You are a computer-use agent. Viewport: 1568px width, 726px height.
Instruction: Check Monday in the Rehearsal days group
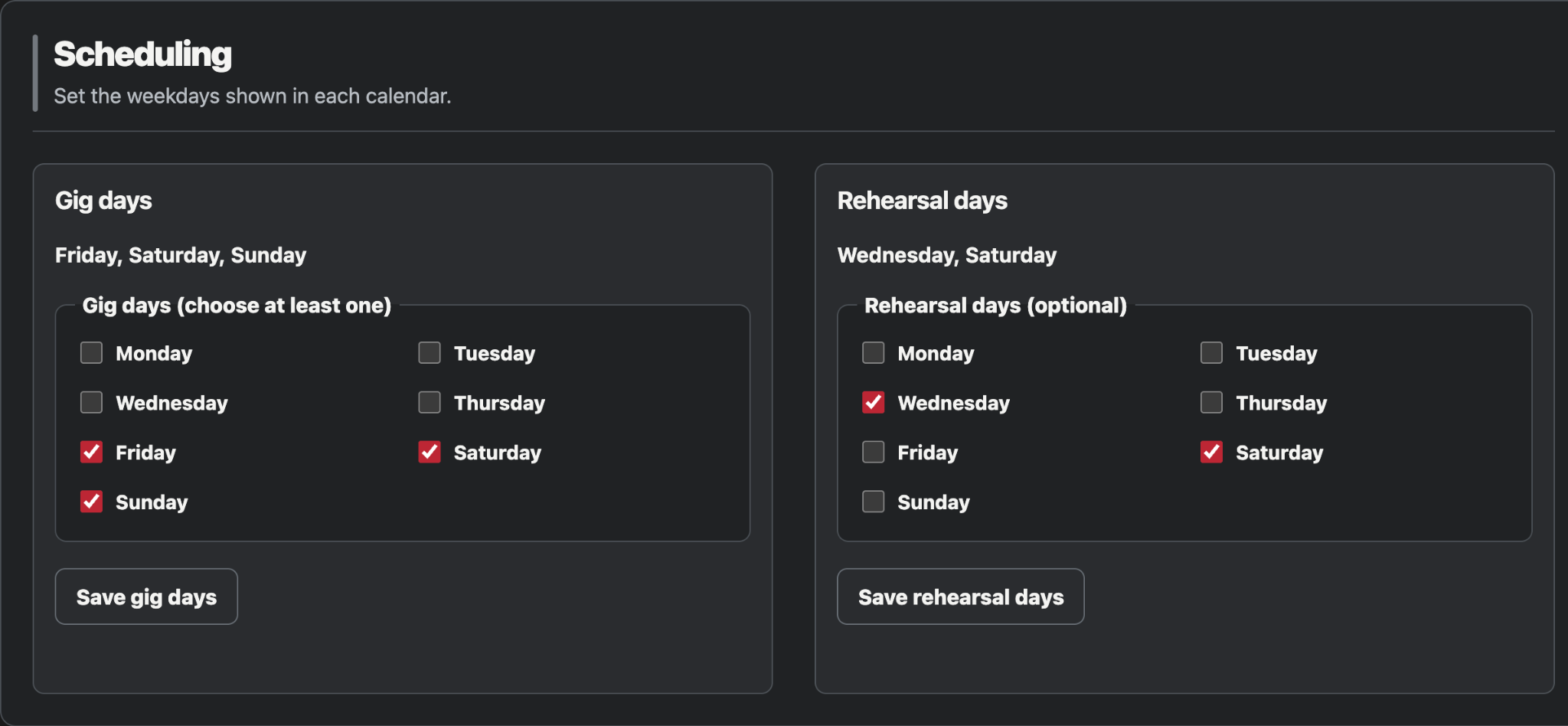874,353
